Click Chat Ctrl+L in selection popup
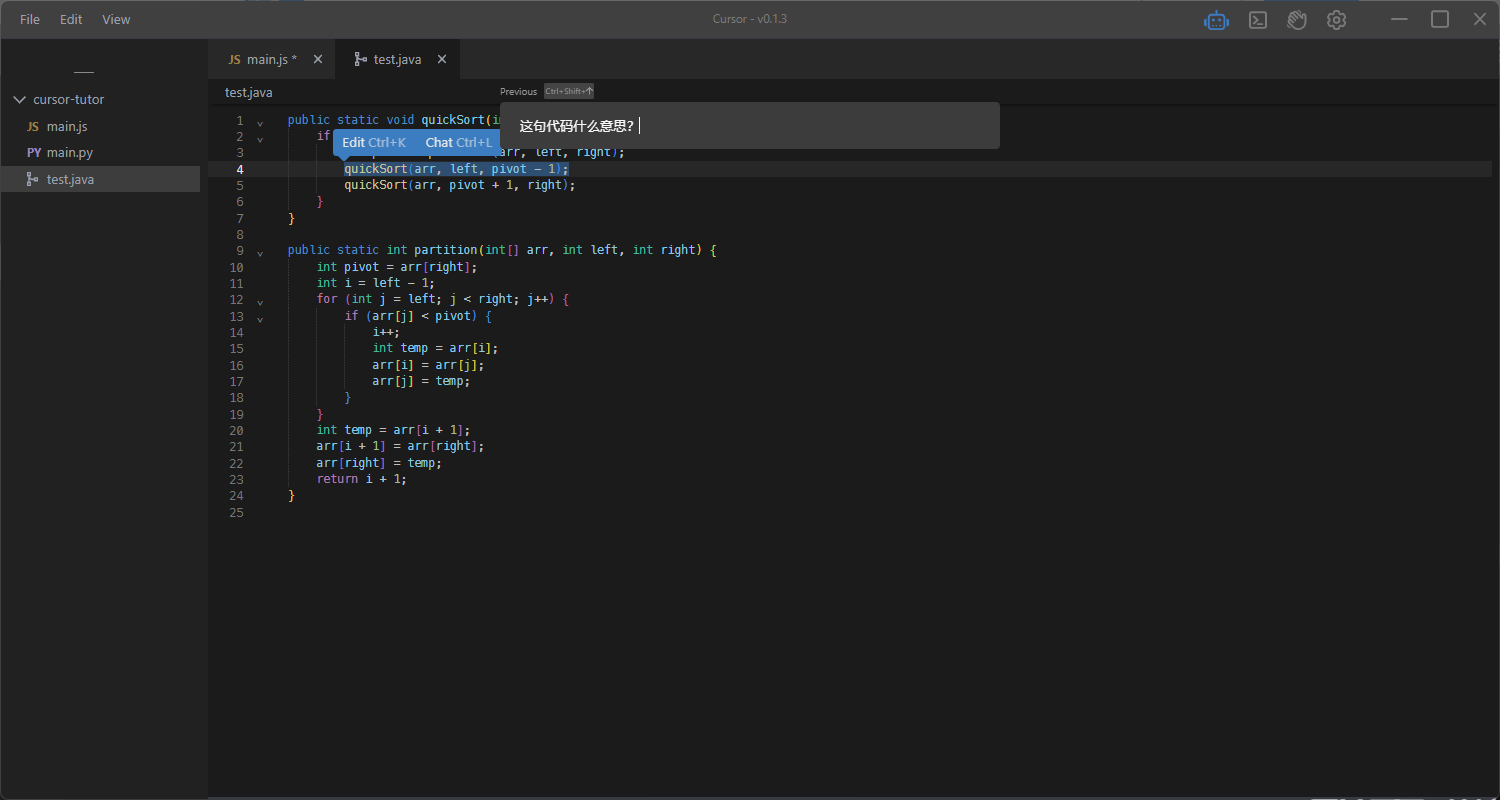The width and height of the screenshot is (1500, 800). tap(458, 143)
